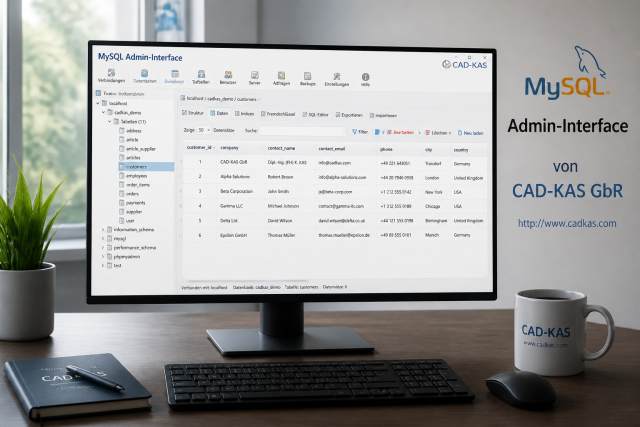Select the 'Alpha Solutions' company cell

tap(235, 177)
